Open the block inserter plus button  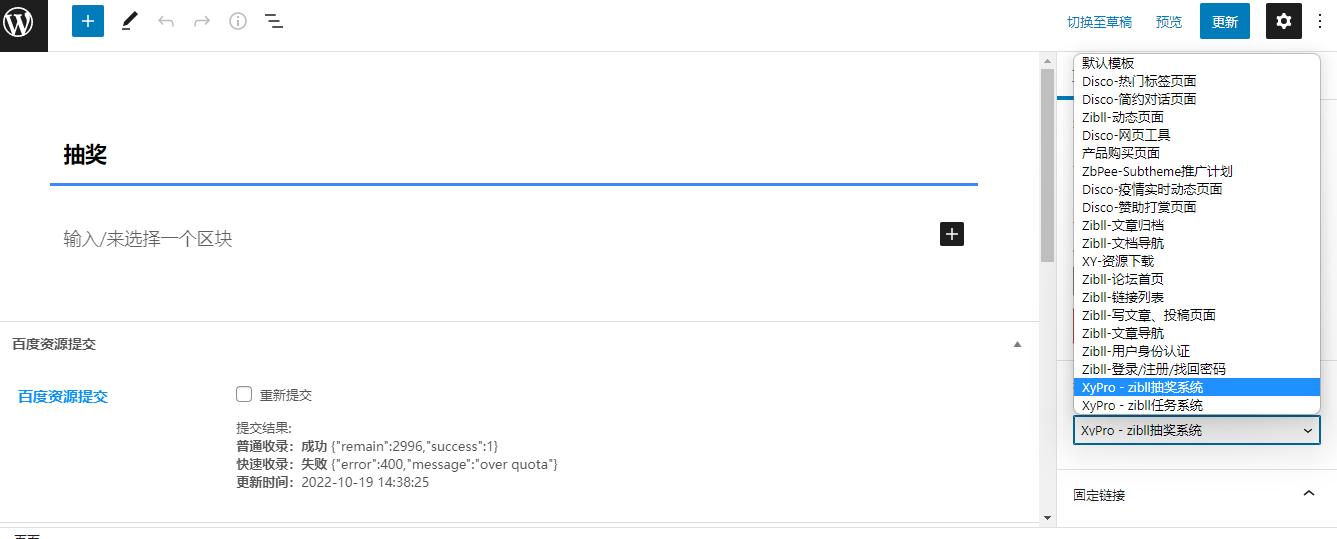coord(88,21)
